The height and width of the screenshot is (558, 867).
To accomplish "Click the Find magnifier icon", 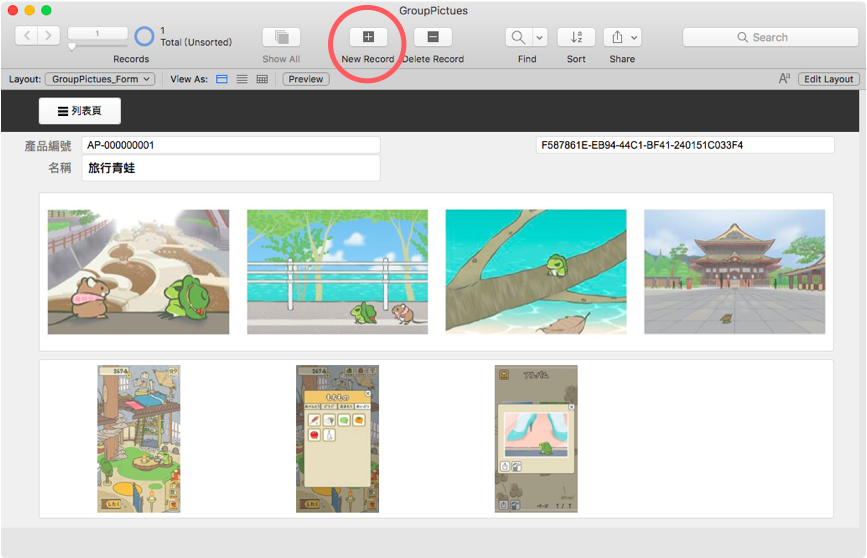I will pyautogui.click(x=518, y=37).
